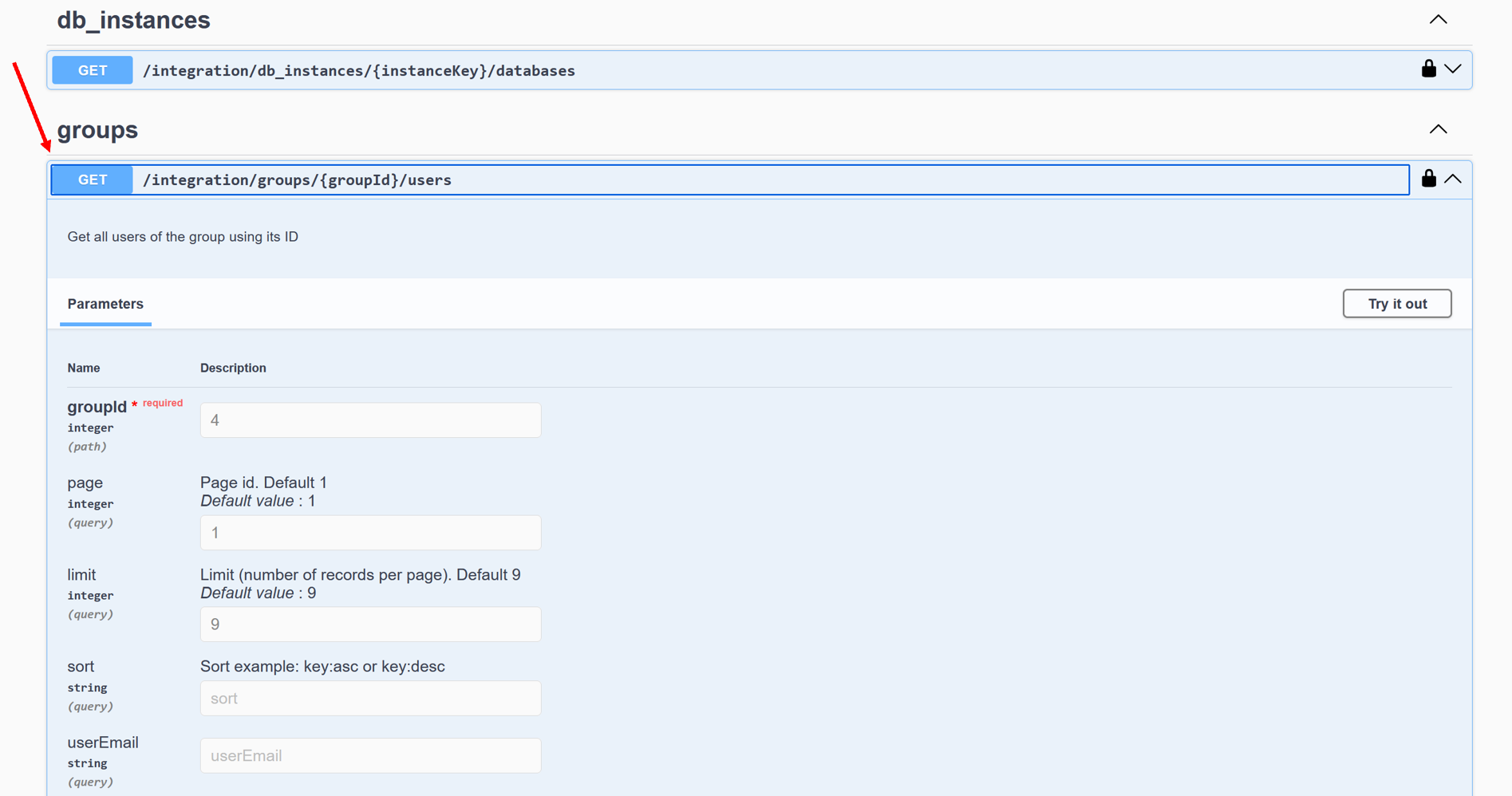Open the /integration/db_instances/{instanceKey}/databases path
The image size is (1512, 796).
point(358,71)
